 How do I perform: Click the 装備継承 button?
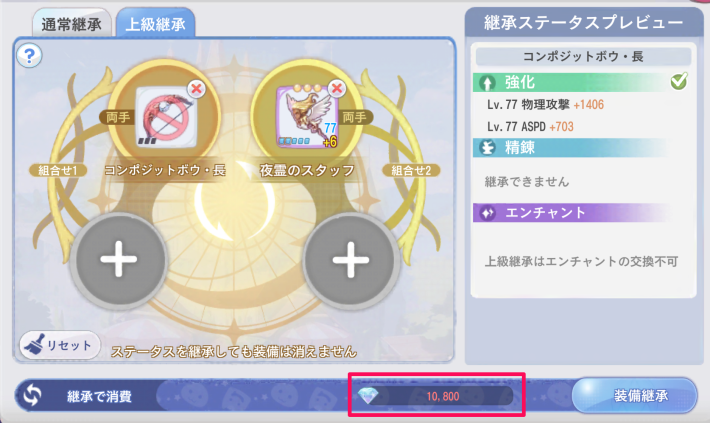[634, 395]
